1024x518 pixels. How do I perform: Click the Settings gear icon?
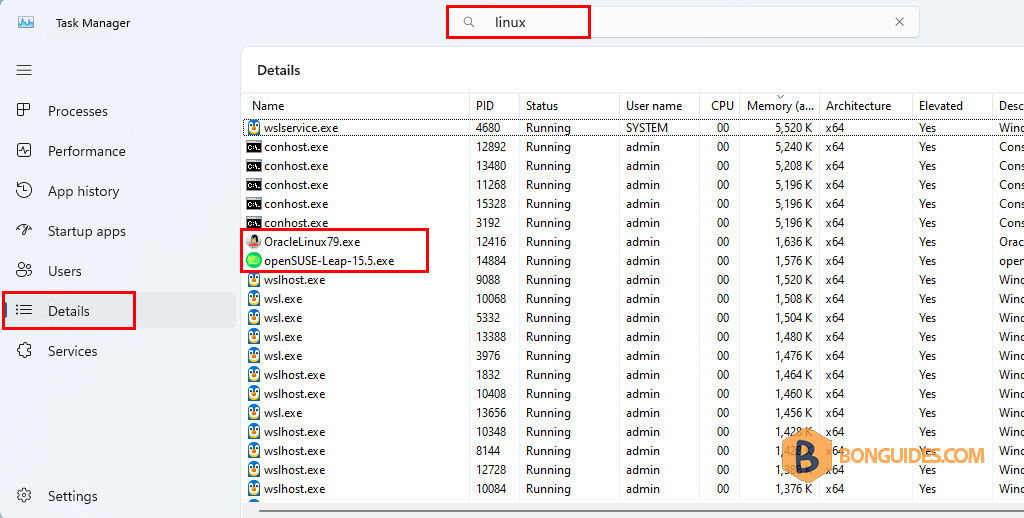point(24,495)
